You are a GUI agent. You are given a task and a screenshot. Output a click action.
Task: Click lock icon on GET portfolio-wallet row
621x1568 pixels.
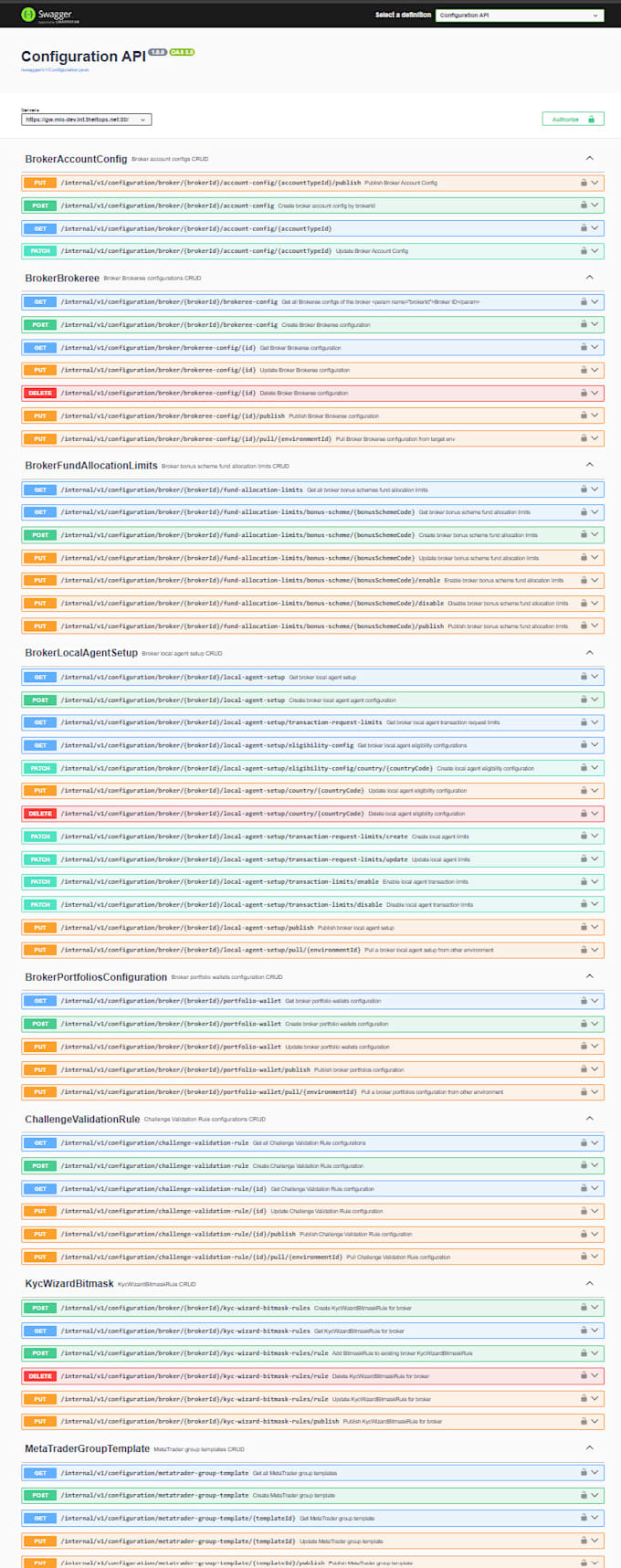click(584, 1001)
